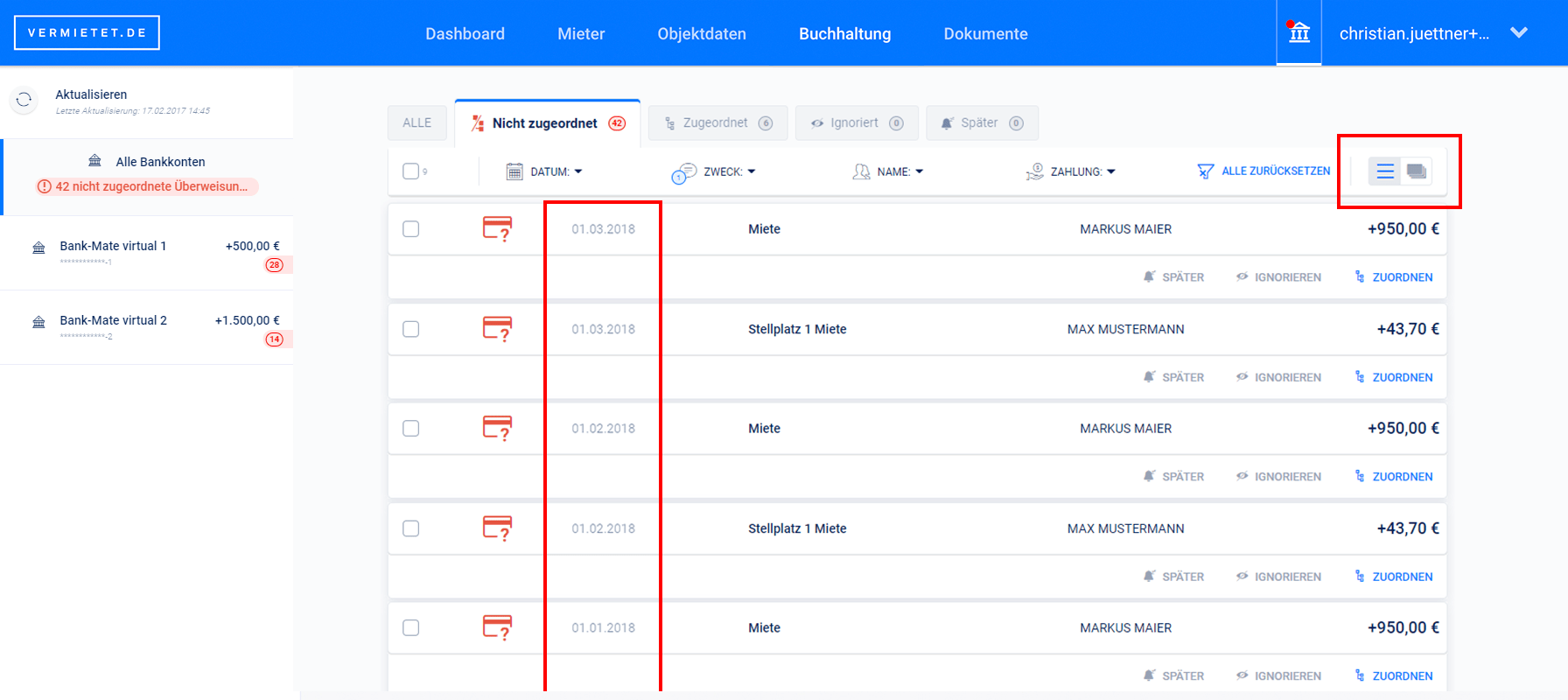The image size is (1568, 700).
Task: Expand the user account menu chevron
Action: coord(1519,33)
